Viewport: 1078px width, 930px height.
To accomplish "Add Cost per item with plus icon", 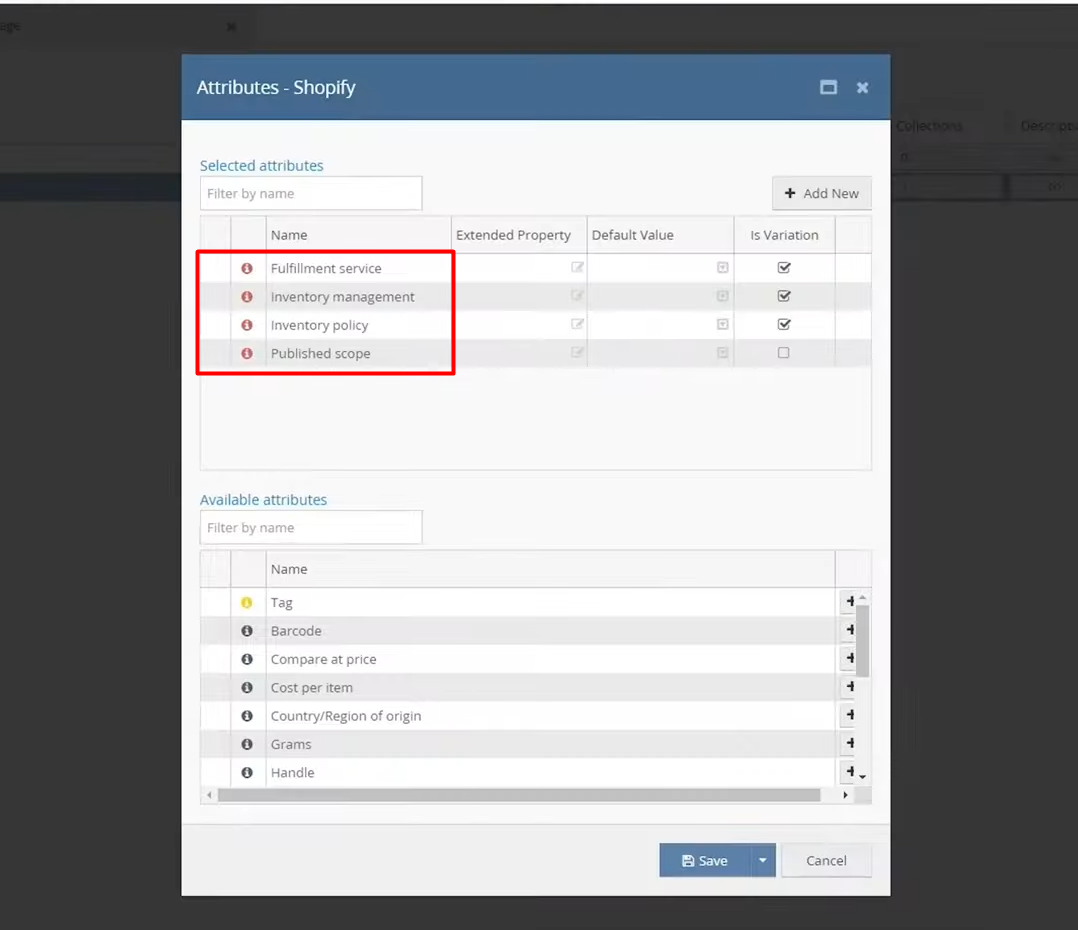I will [x=850, y=686].
